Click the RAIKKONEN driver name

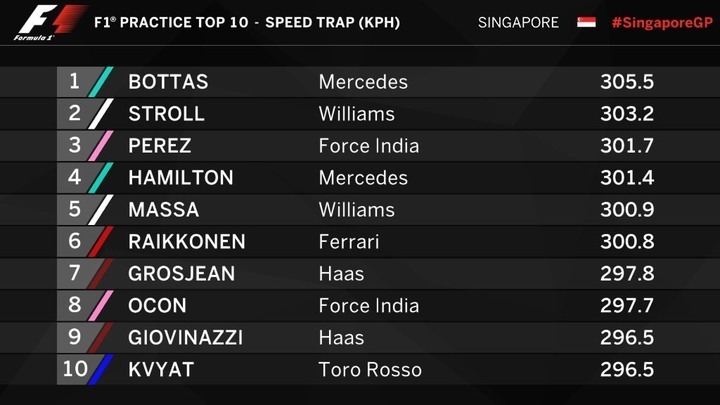pyautogui.click(x=187, y=242)
